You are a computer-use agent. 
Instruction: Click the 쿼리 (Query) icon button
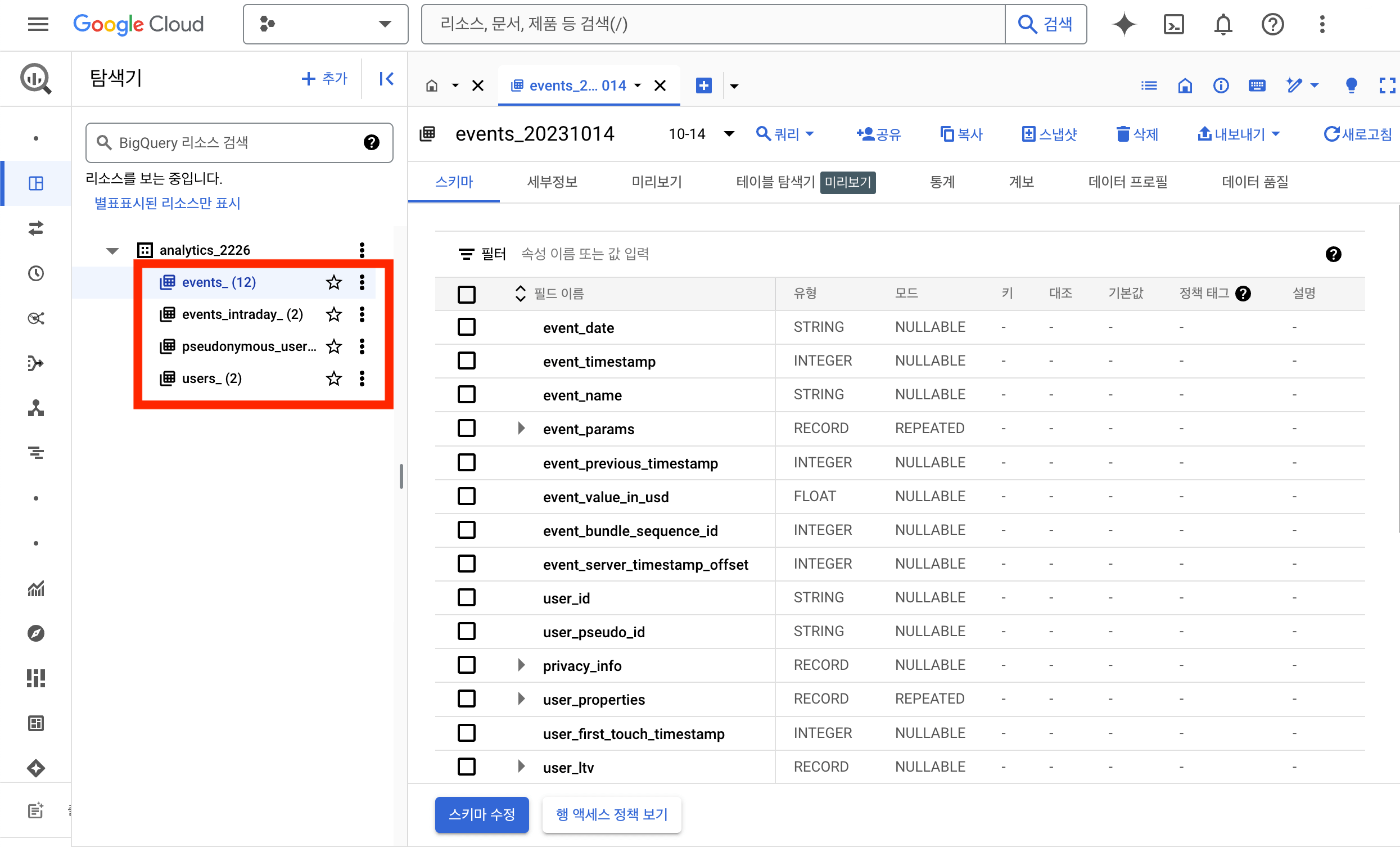tap(785, 134)
